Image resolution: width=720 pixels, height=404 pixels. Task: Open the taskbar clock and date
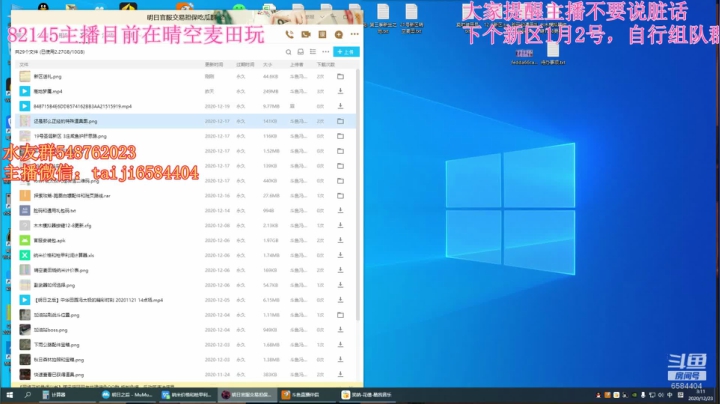click(700, 395)
